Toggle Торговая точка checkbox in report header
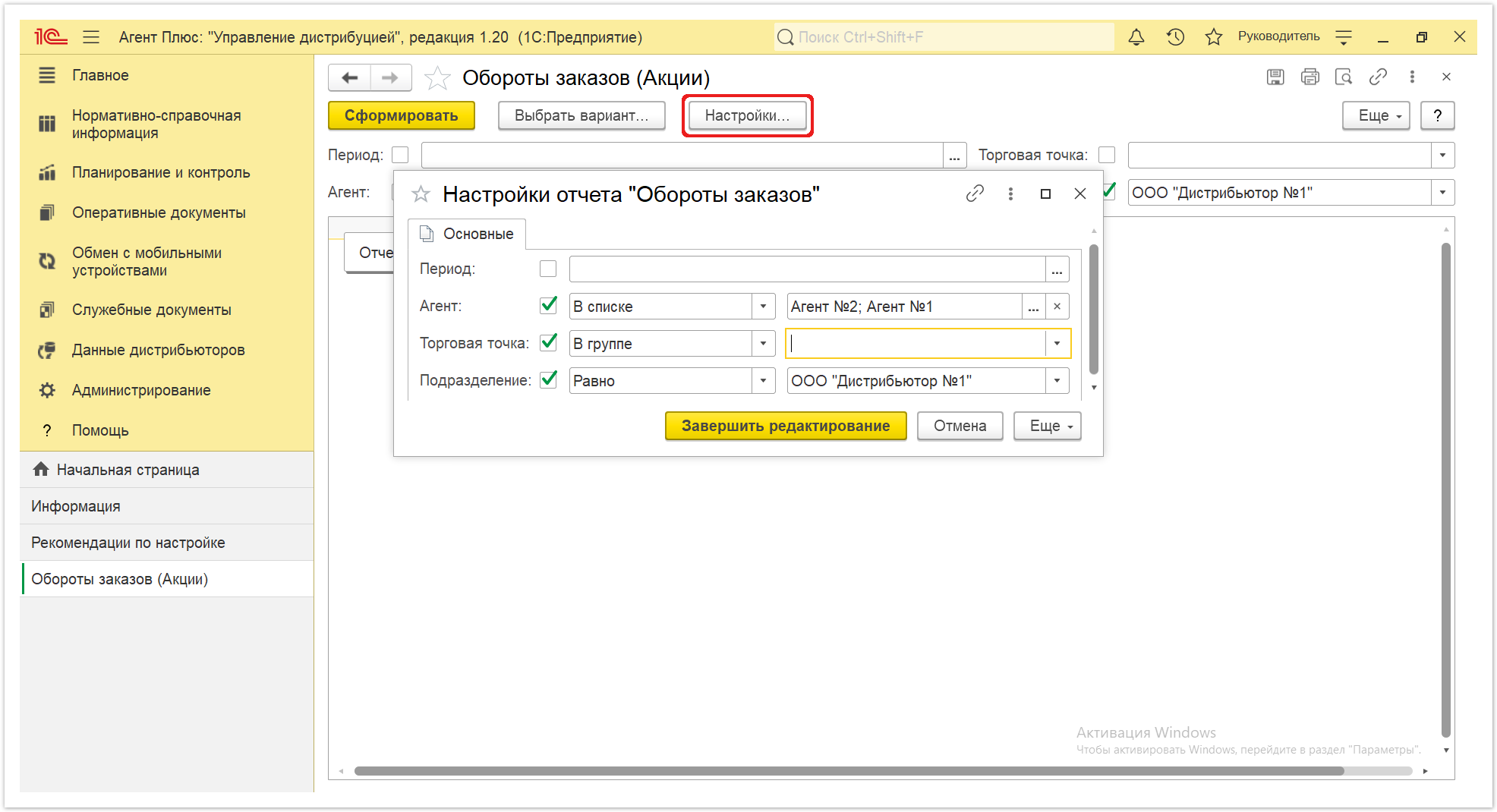 (1107, 155)
